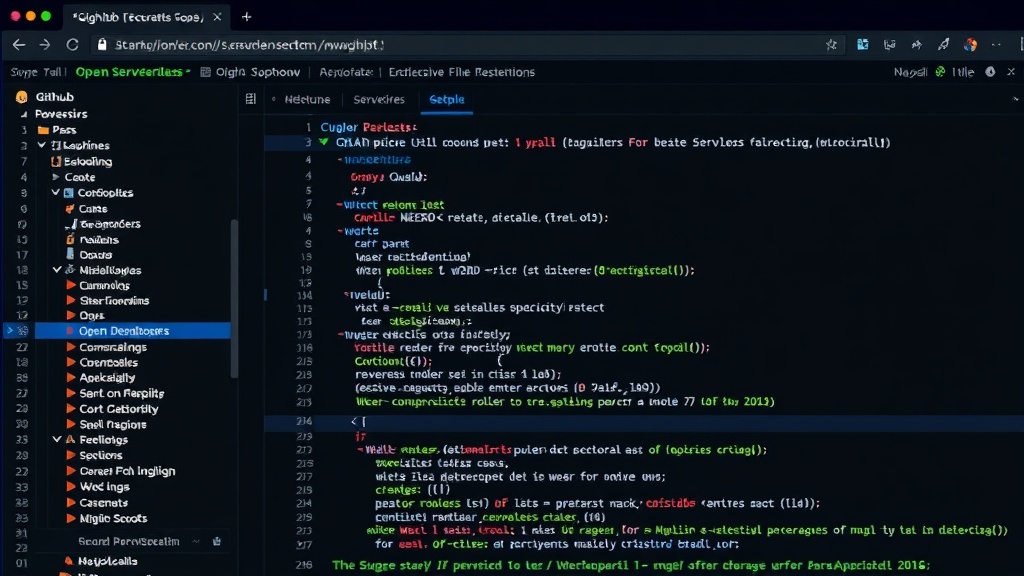This screenshot has height=576, width=1024.
Task: Click the share arrow icon in browser toolbar
Action: [x=916, y=44]
